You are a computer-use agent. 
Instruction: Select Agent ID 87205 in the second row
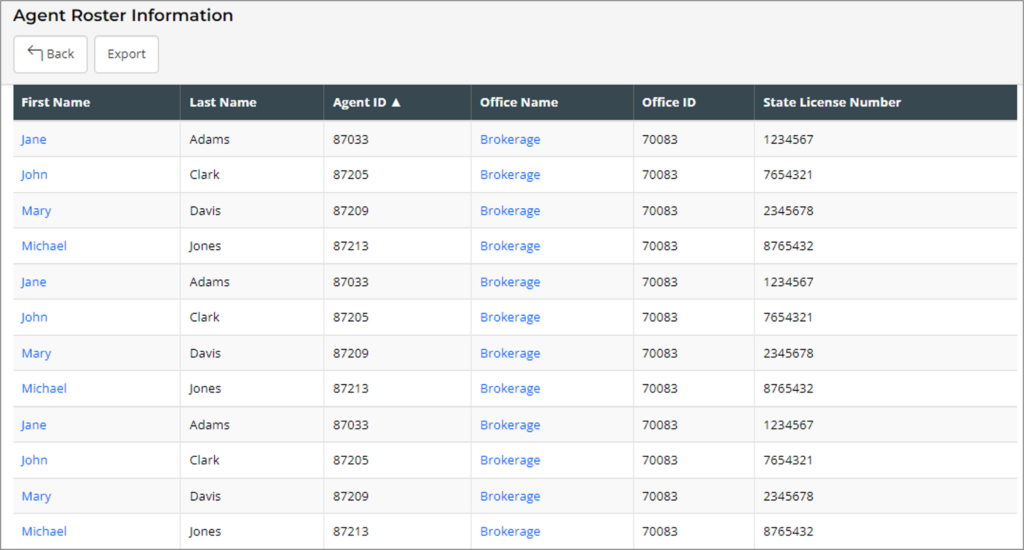(x=351, y=174)
